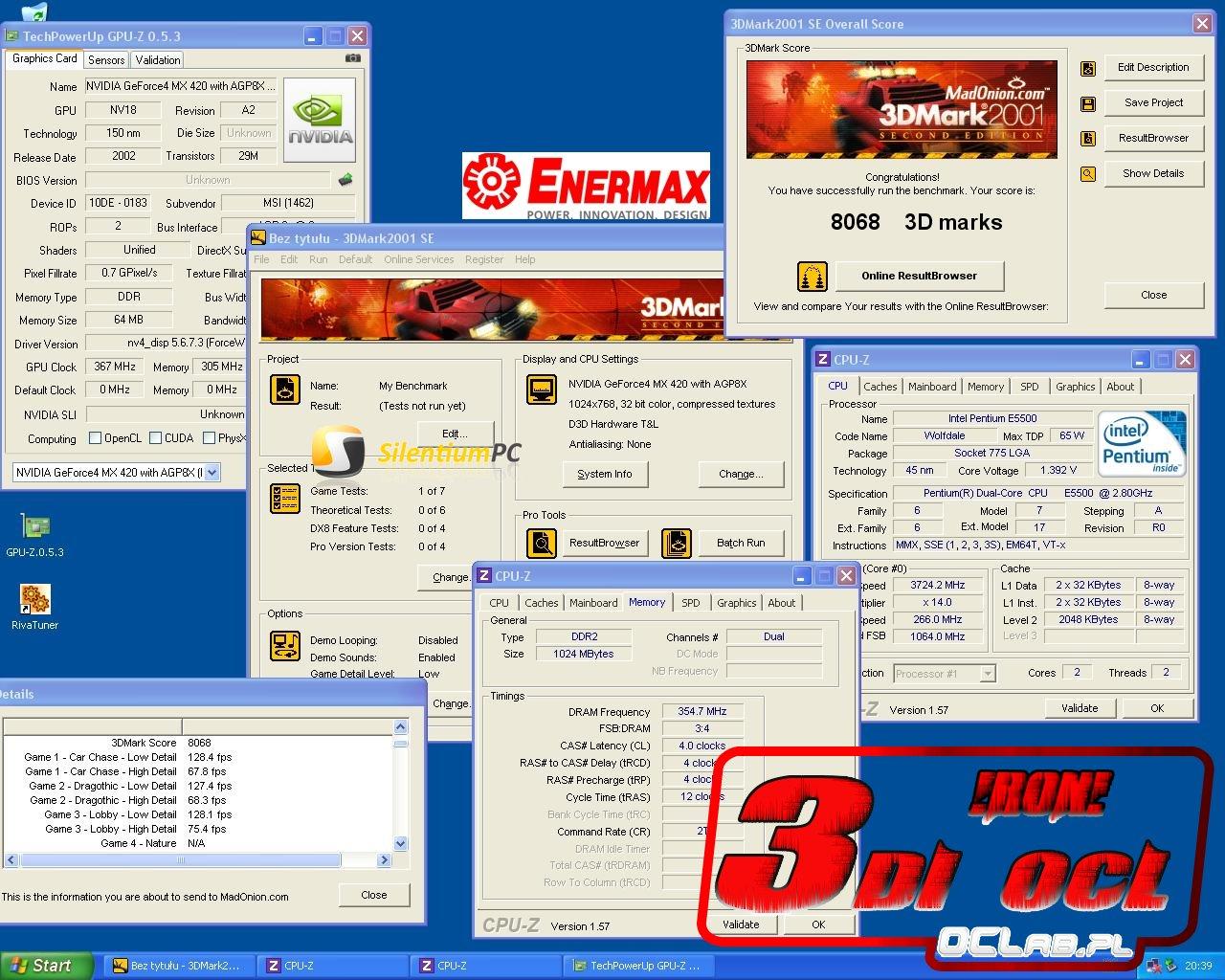Open Caches tab in front CPU-Z window
Viewport: 1225px width, 980px height.
pos(541,603)
